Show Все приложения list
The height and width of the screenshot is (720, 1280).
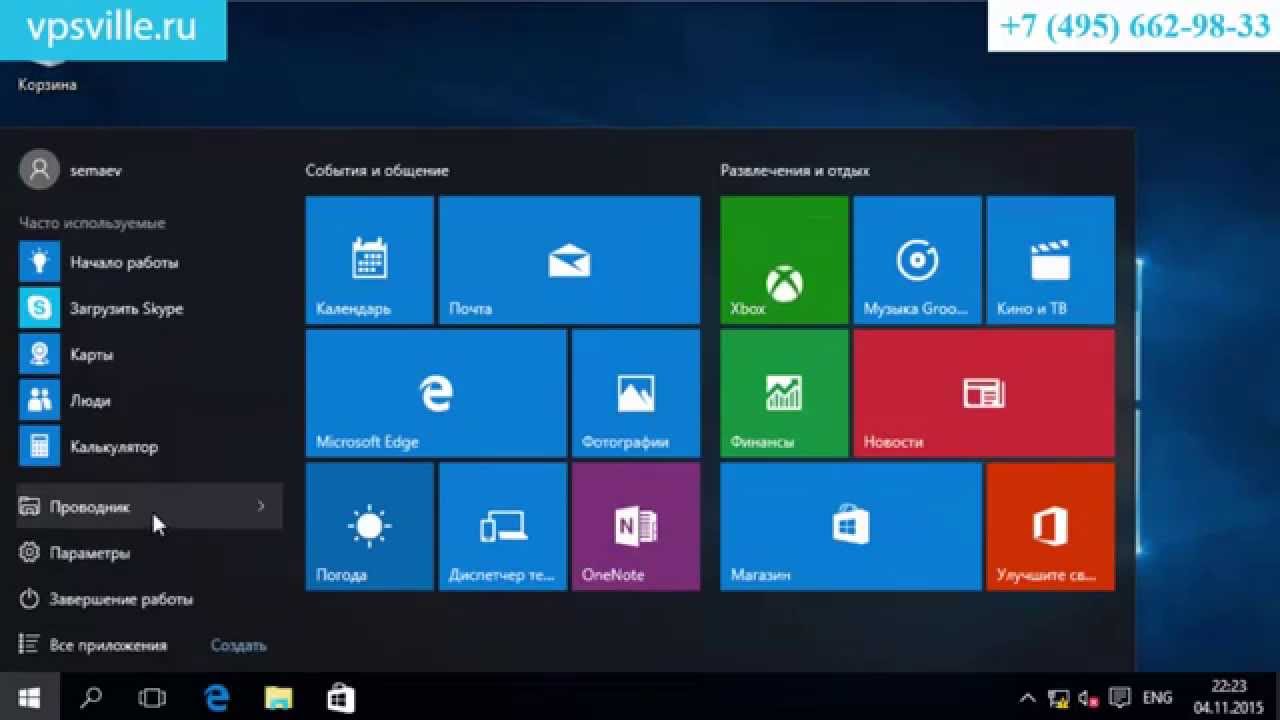pyautogui.click(x=93, y=645)
